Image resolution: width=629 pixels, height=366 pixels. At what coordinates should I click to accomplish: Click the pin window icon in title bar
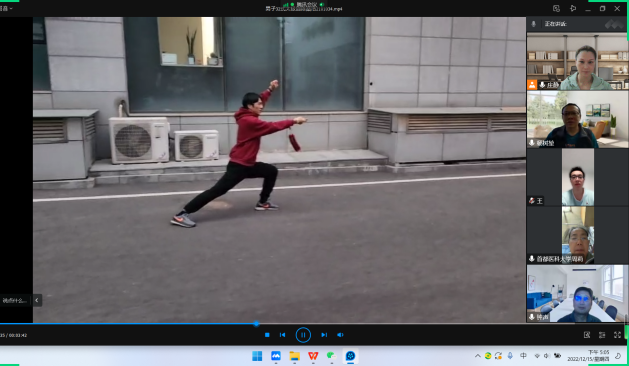click(573, 8)
